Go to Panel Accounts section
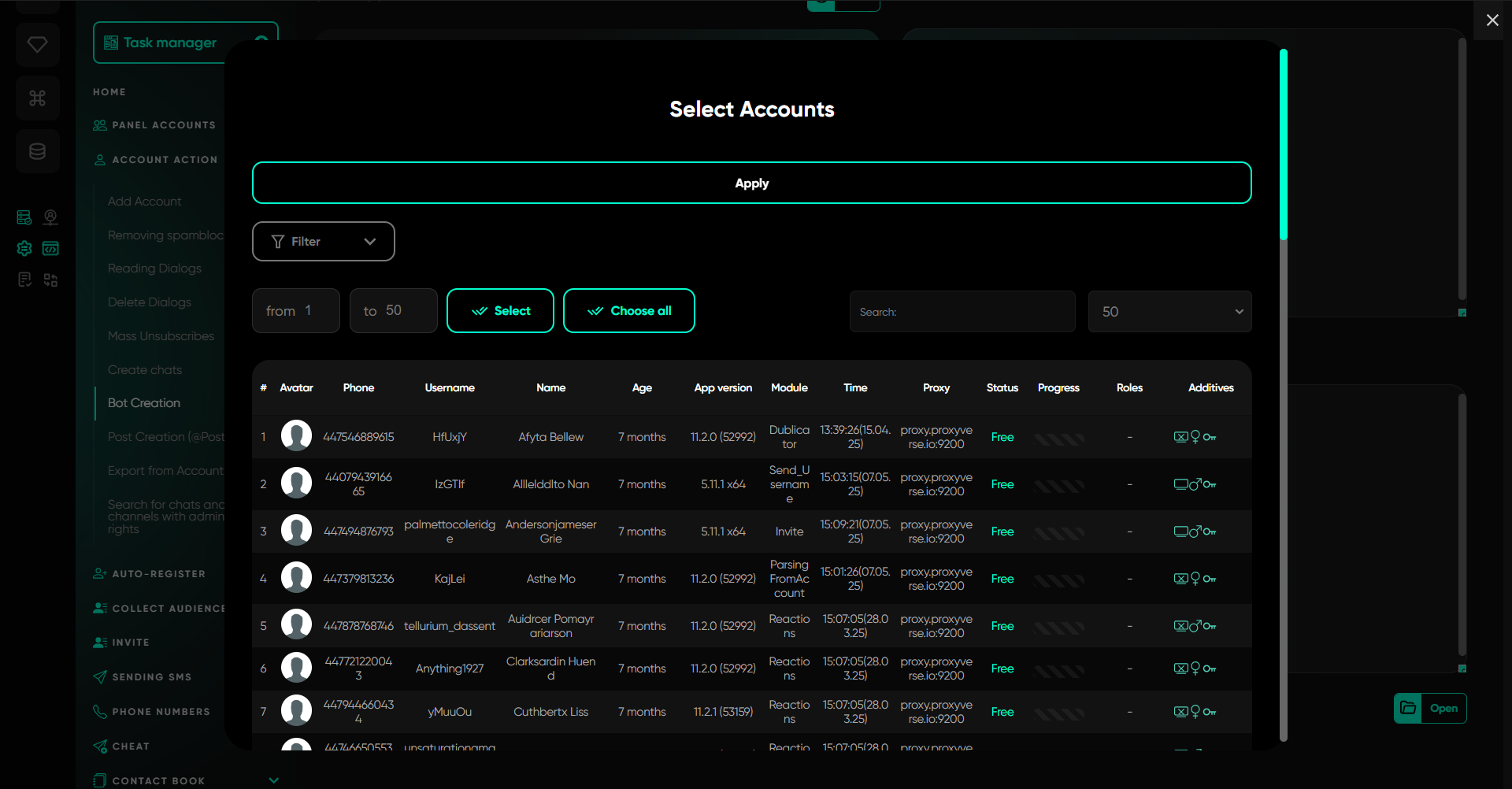 point(163,125)
